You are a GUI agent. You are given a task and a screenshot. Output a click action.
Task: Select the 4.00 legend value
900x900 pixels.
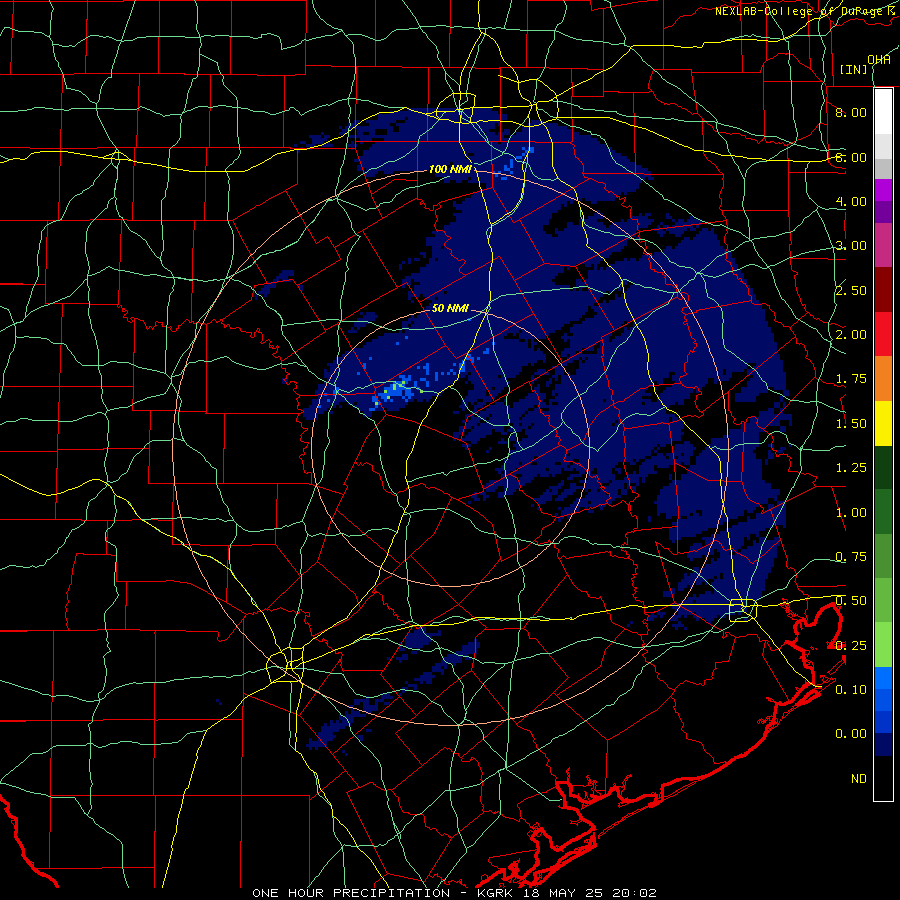[851, 201]
